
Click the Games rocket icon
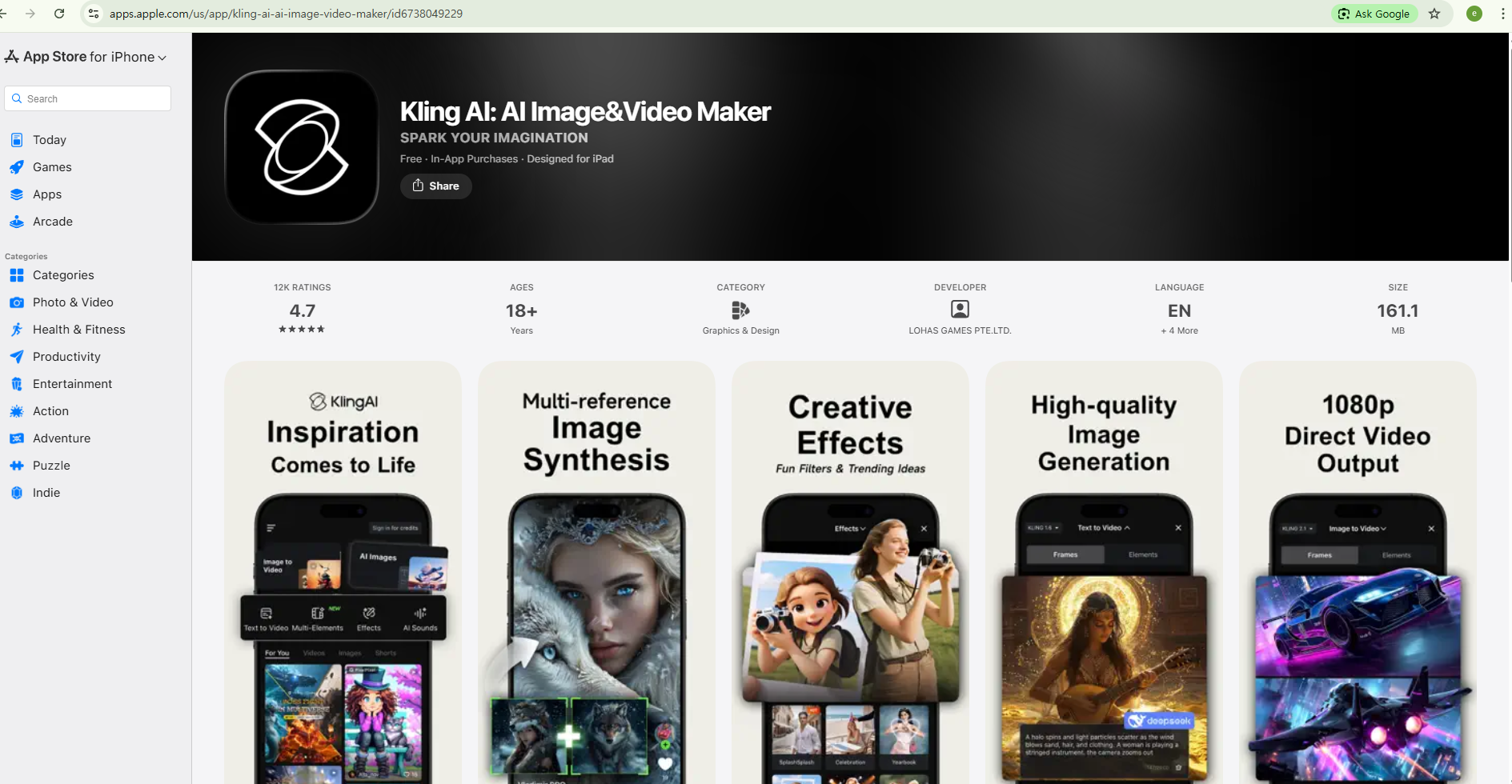17,167
